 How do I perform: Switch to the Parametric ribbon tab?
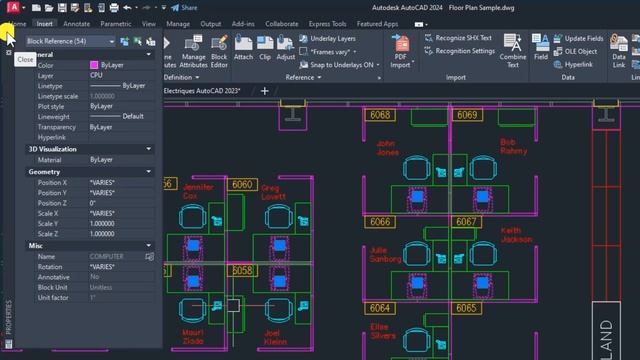(x=116, y=24)
